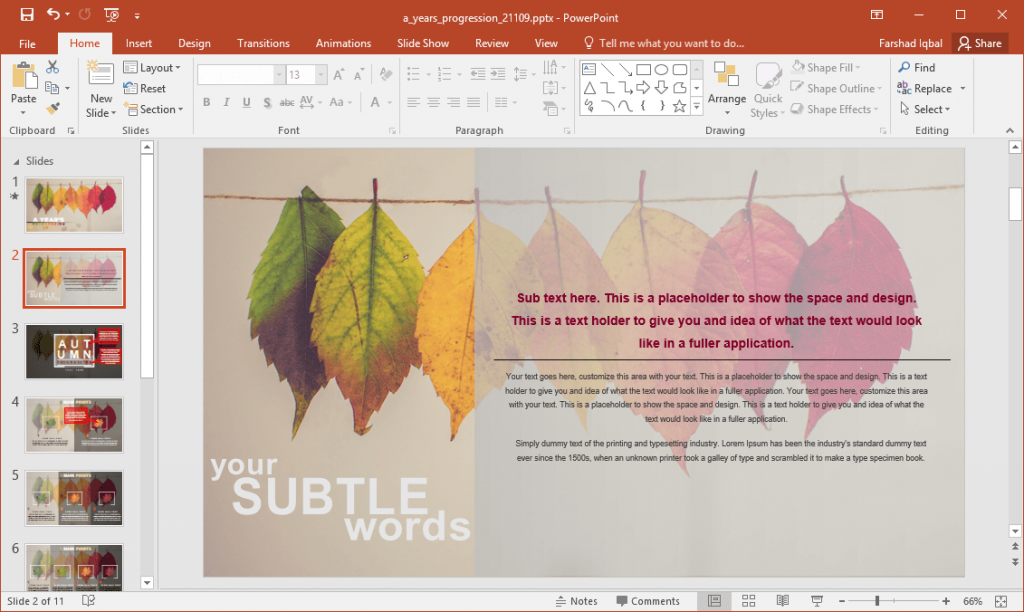The image size is (1024, 612).
Task: Toggle the Notes pane
Action: click(578, 601)
